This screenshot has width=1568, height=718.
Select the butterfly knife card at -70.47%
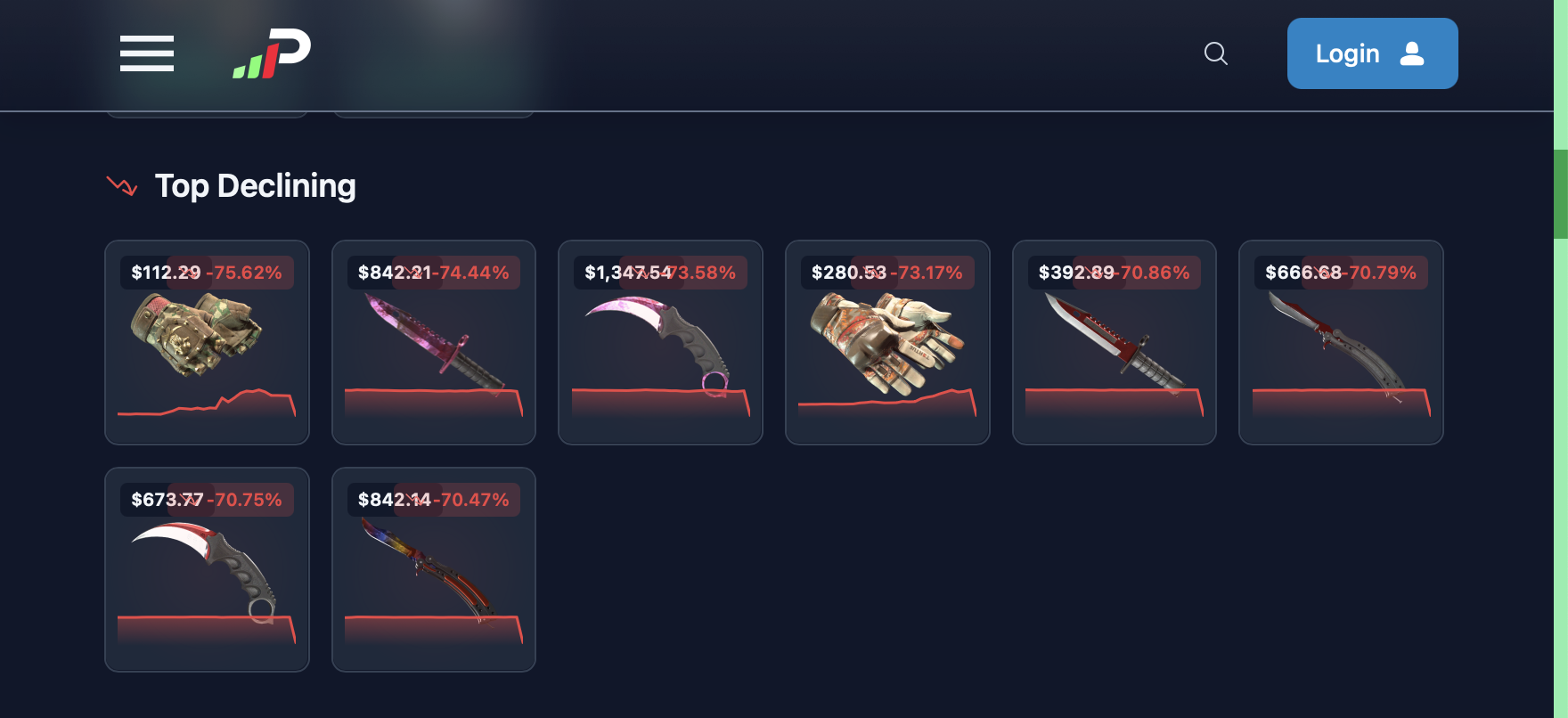click(434, 569)
